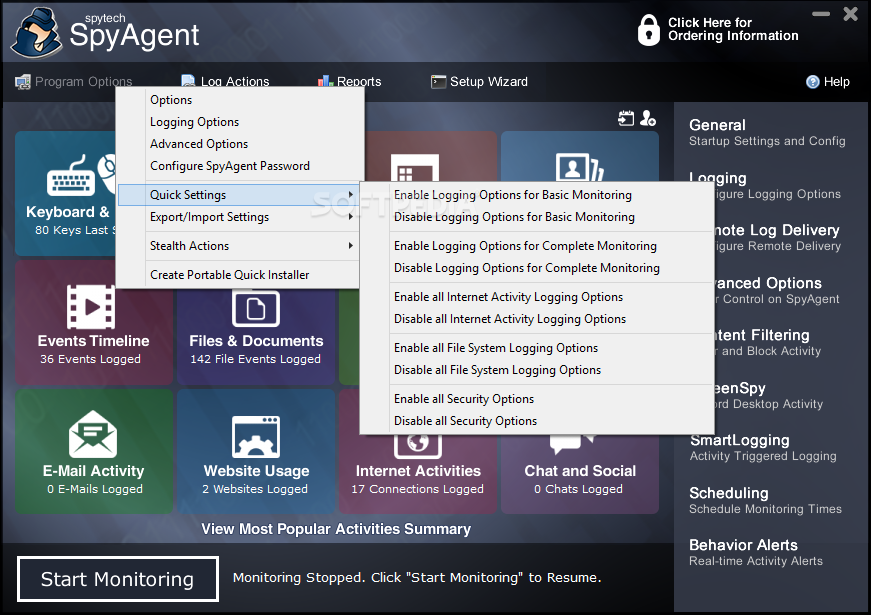This screenshot has width=871, height=615.
Task: Choose Enable all Security Options
Action: coord(537,399)
